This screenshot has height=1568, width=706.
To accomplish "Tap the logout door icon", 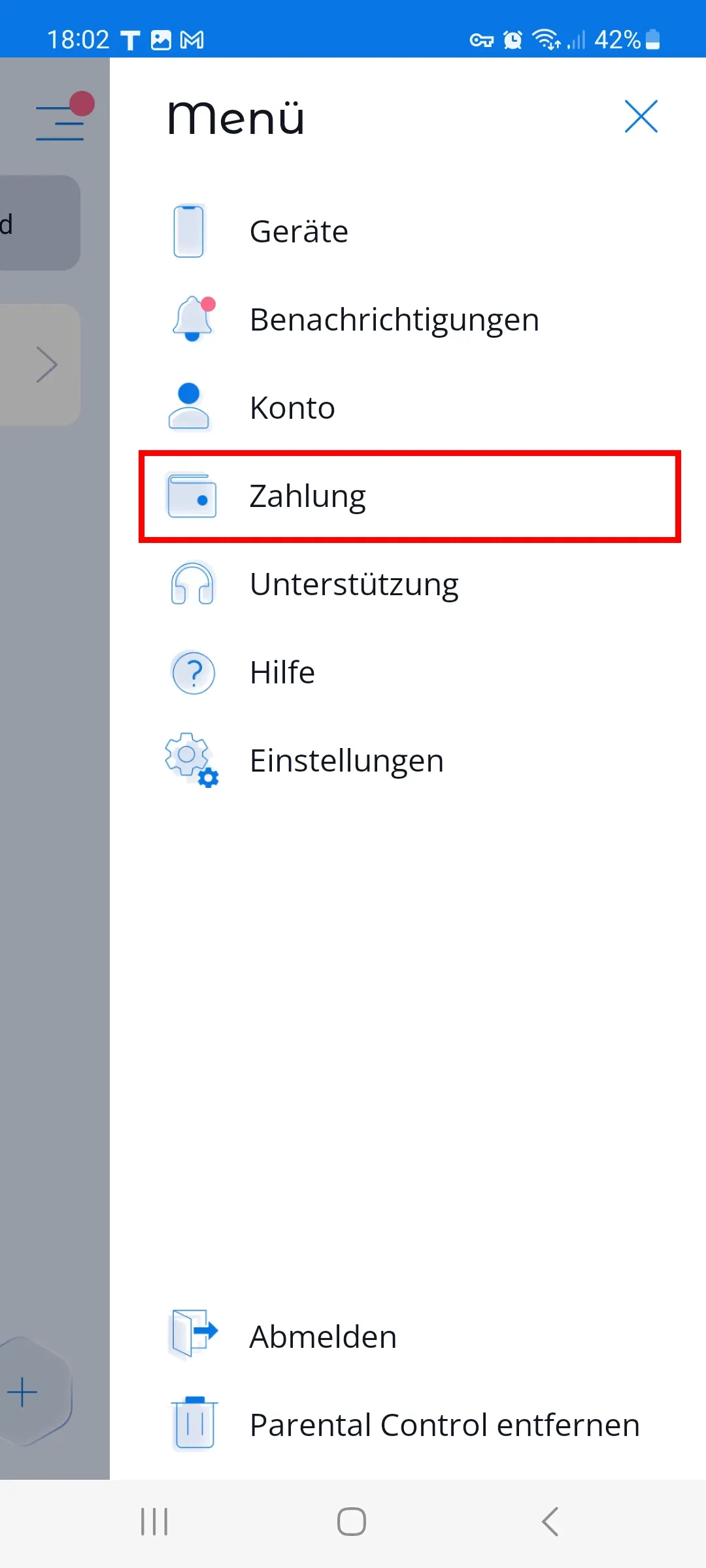I will [x=192, y=1333].
